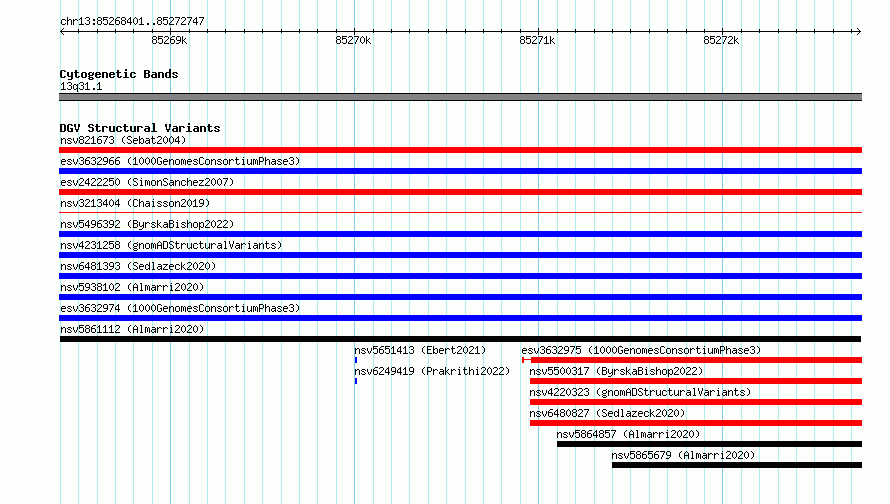Click the nsv821673 (Sebat2004) variant label
Screen dimensions: 890x504
click(123, 140)
